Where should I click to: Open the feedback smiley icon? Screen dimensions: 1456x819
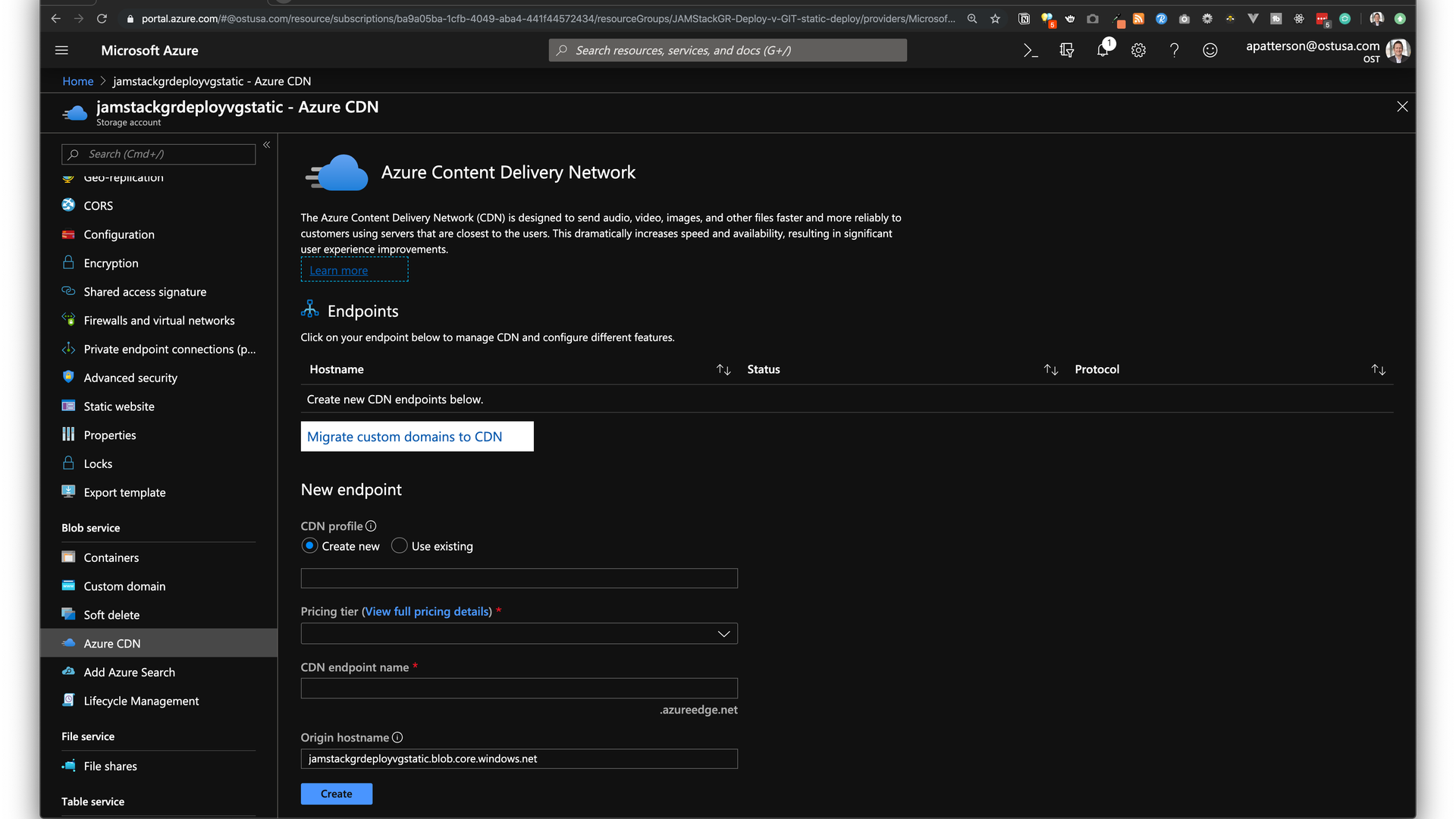pyautogui.click(x=1210, y=50)
